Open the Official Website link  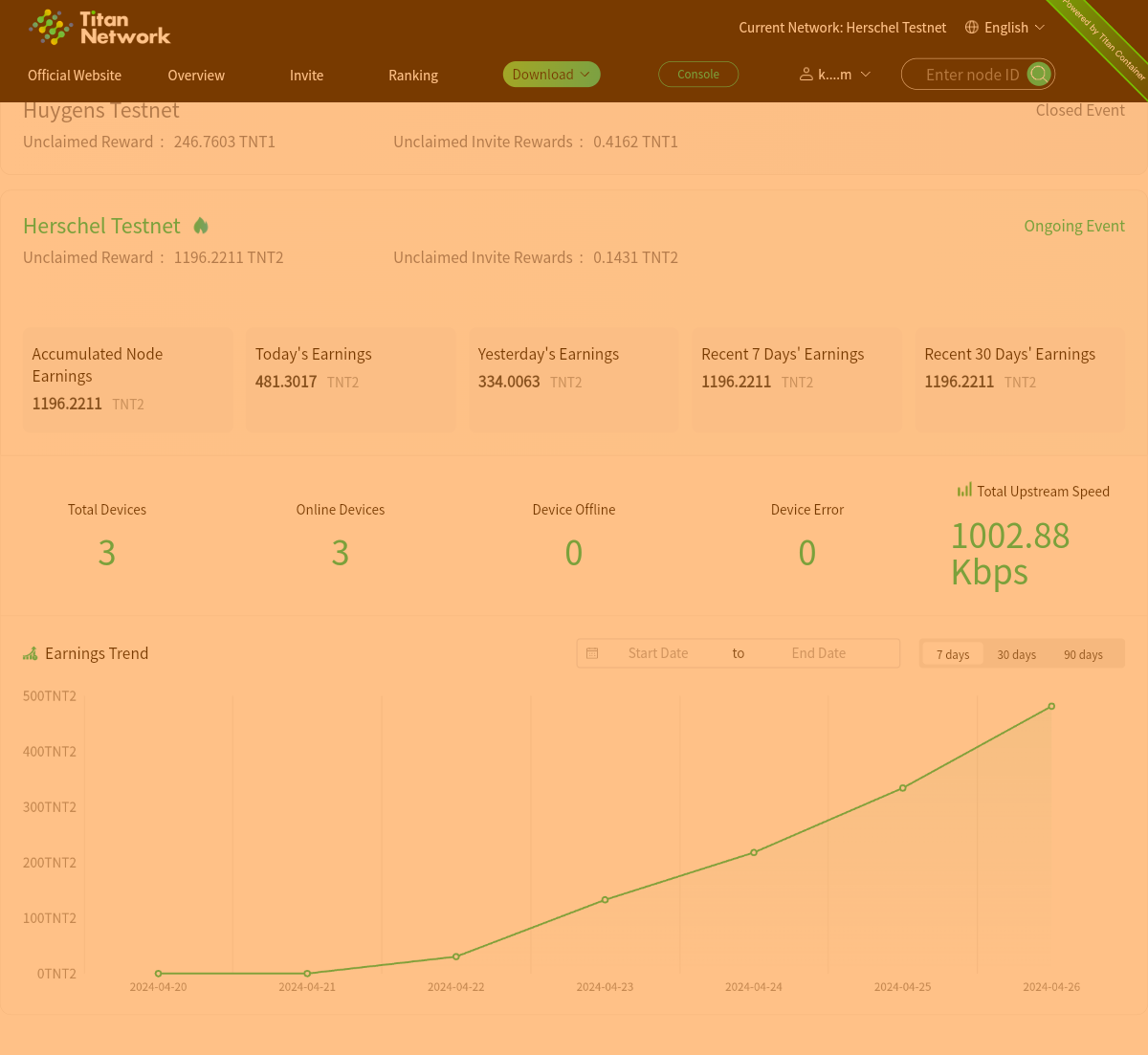tap(75, 76)
